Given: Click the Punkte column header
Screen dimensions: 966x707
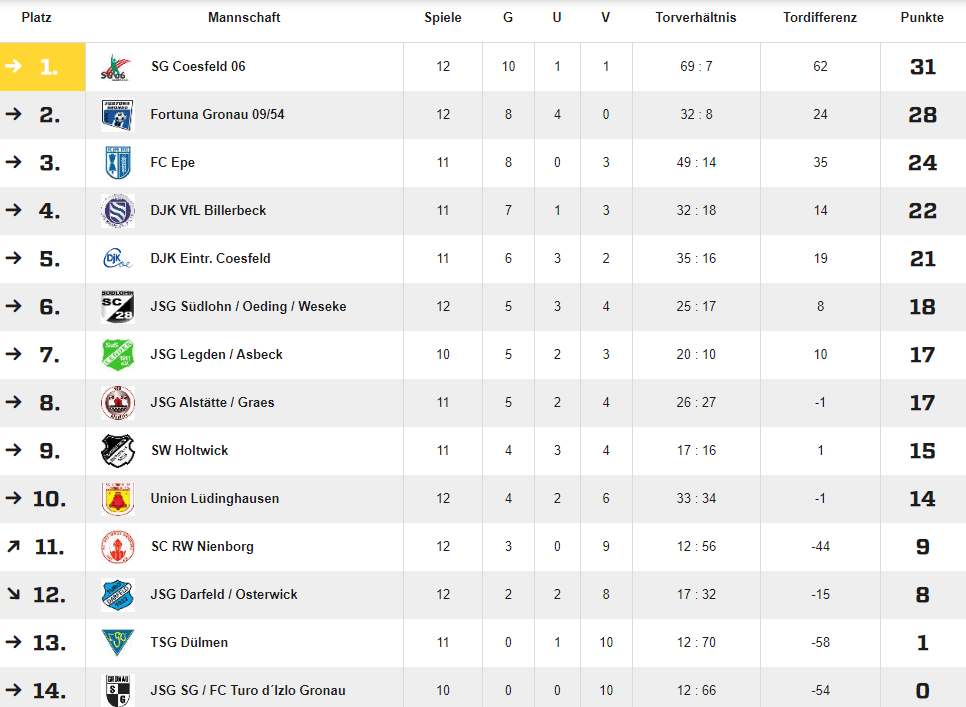Looking at the screenshot, I should 922,17.
